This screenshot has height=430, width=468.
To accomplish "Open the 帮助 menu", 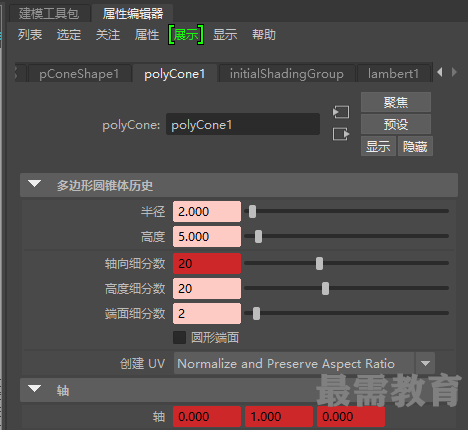I will pos(264,35).
